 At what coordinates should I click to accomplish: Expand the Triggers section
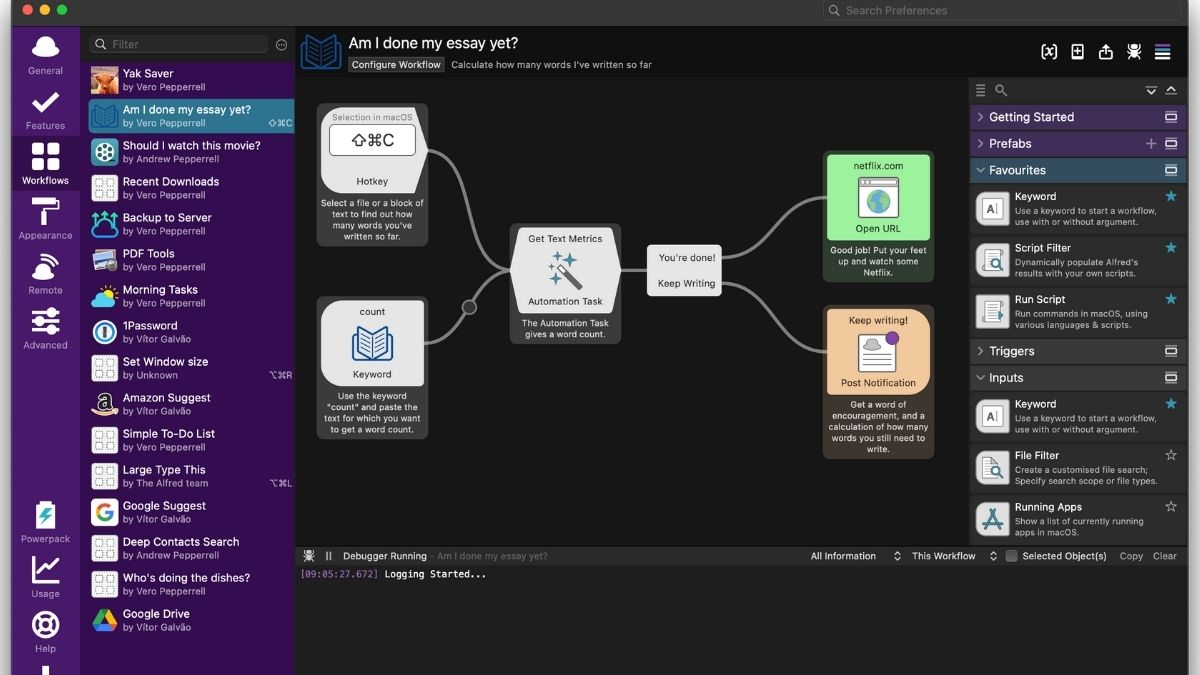[x=980, y=351]
